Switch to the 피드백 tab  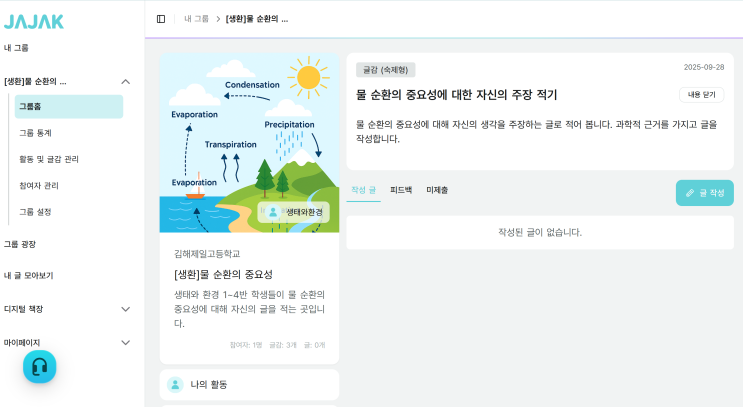401,190
